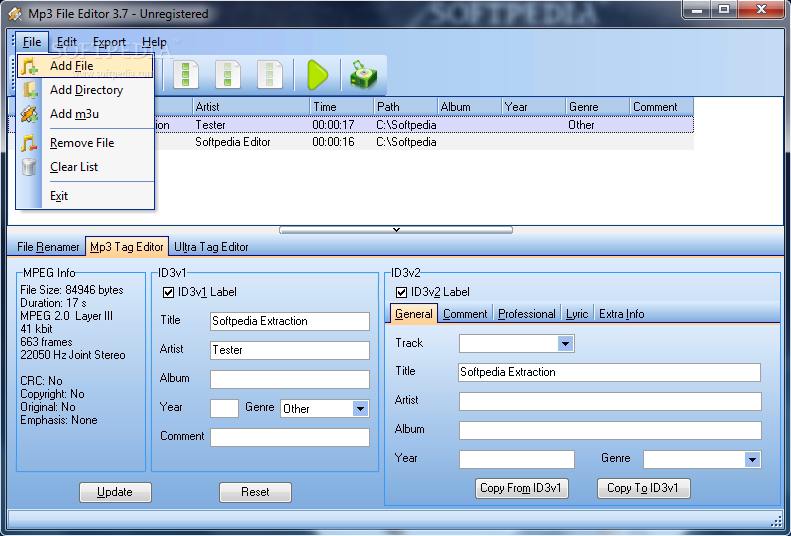This screenshot has width=791, height=536.
Task: Click the Album column header
Action: click(x=470, y=107)
